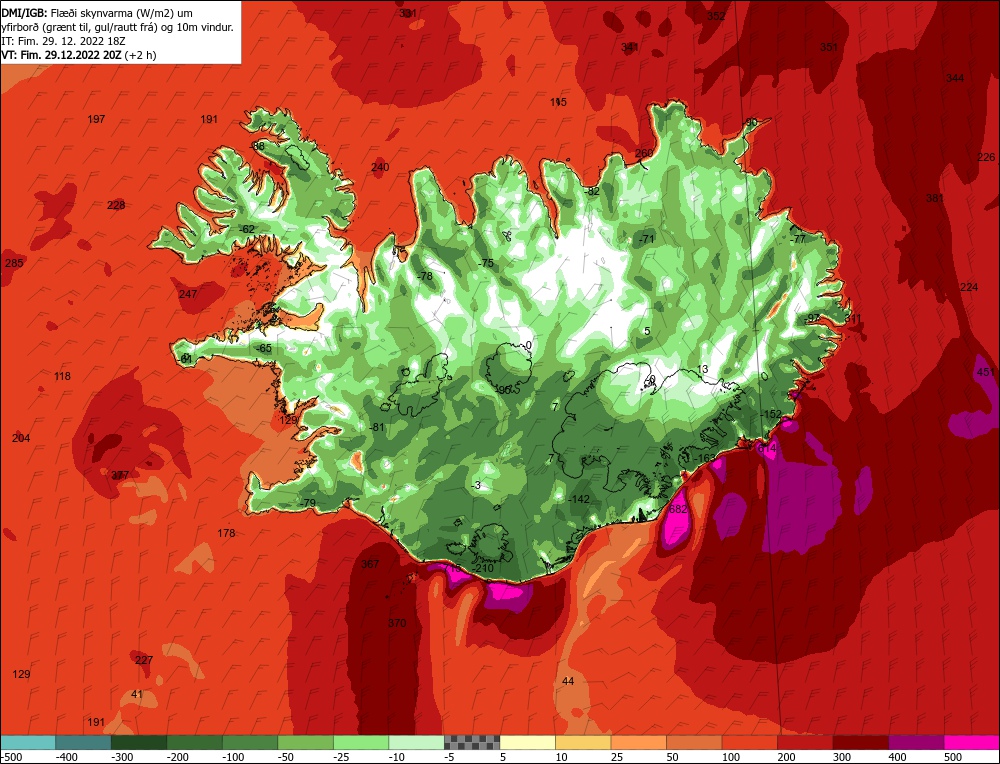Image resolution: width=1000 pixels, height=764 pixels.
Task: Click the map value "-71" in northeast Iceland
Action: (x=647, y=239)
